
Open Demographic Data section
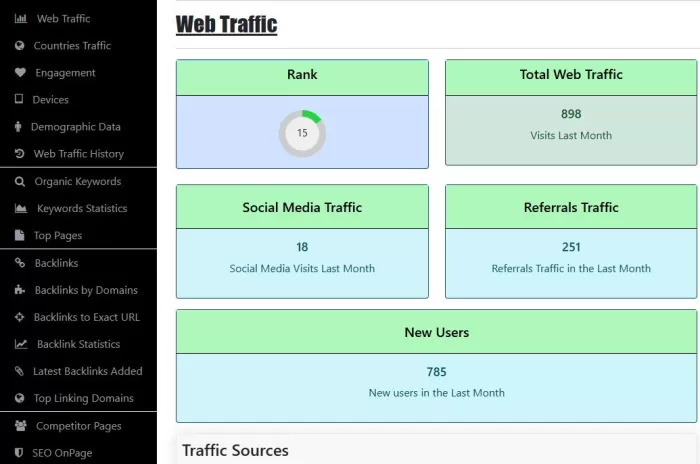tap(75, 127)
